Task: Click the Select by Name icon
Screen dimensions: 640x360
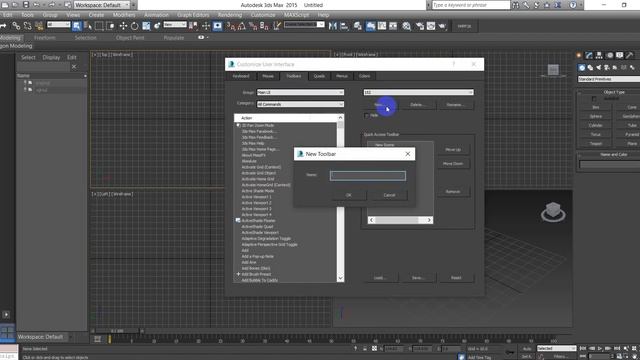Action: (88, 26)
